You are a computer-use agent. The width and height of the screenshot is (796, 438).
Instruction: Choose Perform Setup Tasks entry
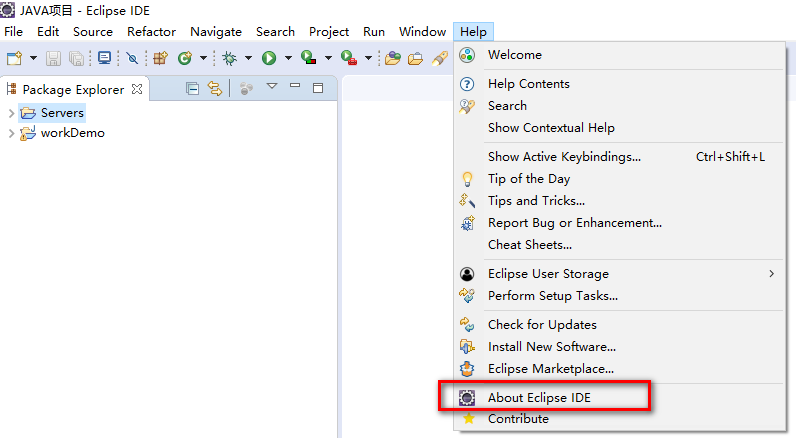(619, 295)
